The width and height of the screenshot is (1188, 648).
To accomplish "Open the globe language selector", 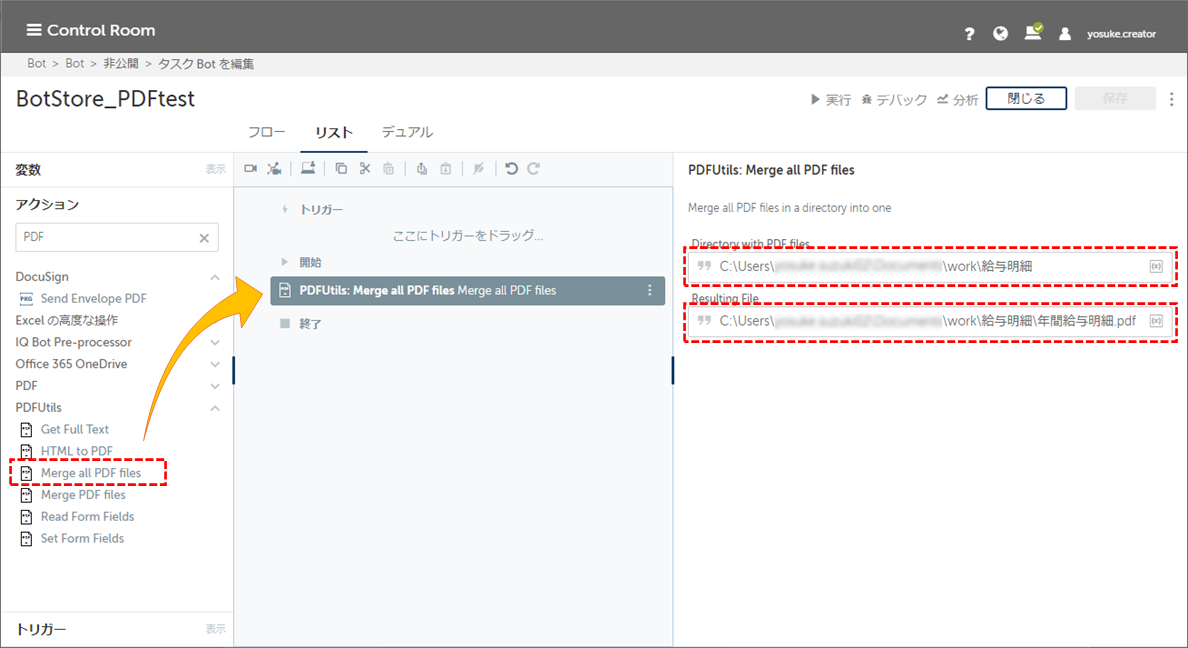I will (1001, 33).
